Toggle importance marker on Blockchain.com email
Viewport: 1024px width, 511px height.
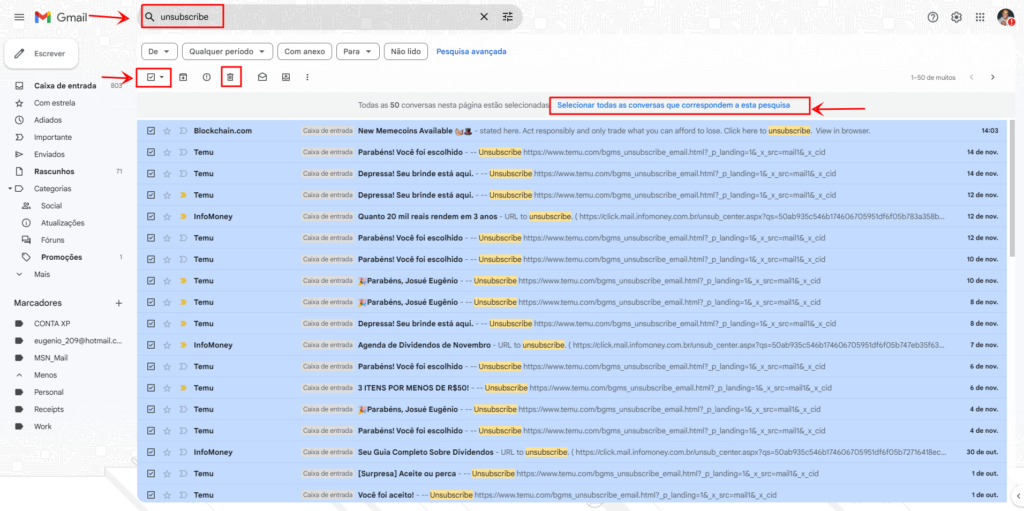pyautogui.click(x=183, y=131)
